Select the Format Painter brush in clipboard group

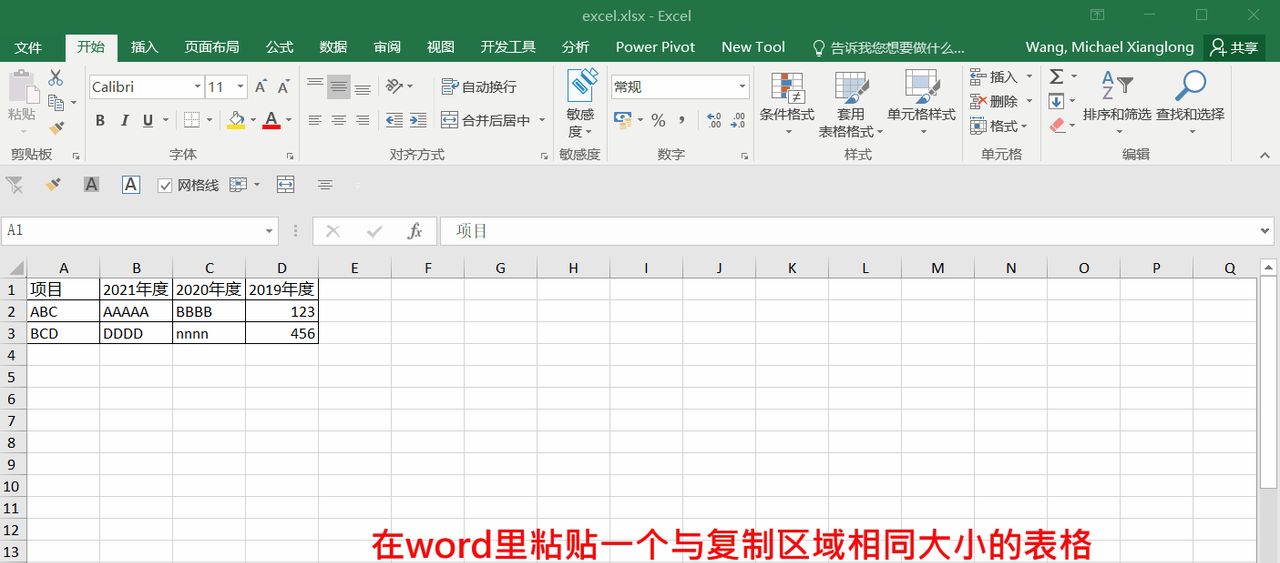click(56, 128)
